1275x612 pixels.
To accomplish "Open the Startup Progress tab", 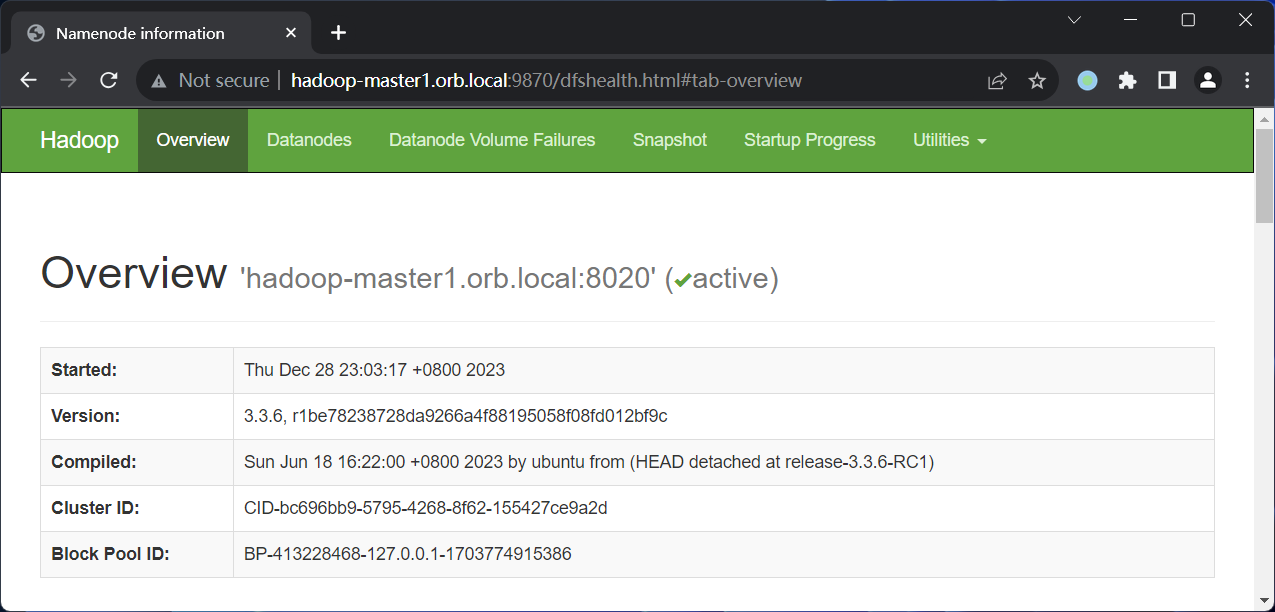I will (x=810, y=140).
